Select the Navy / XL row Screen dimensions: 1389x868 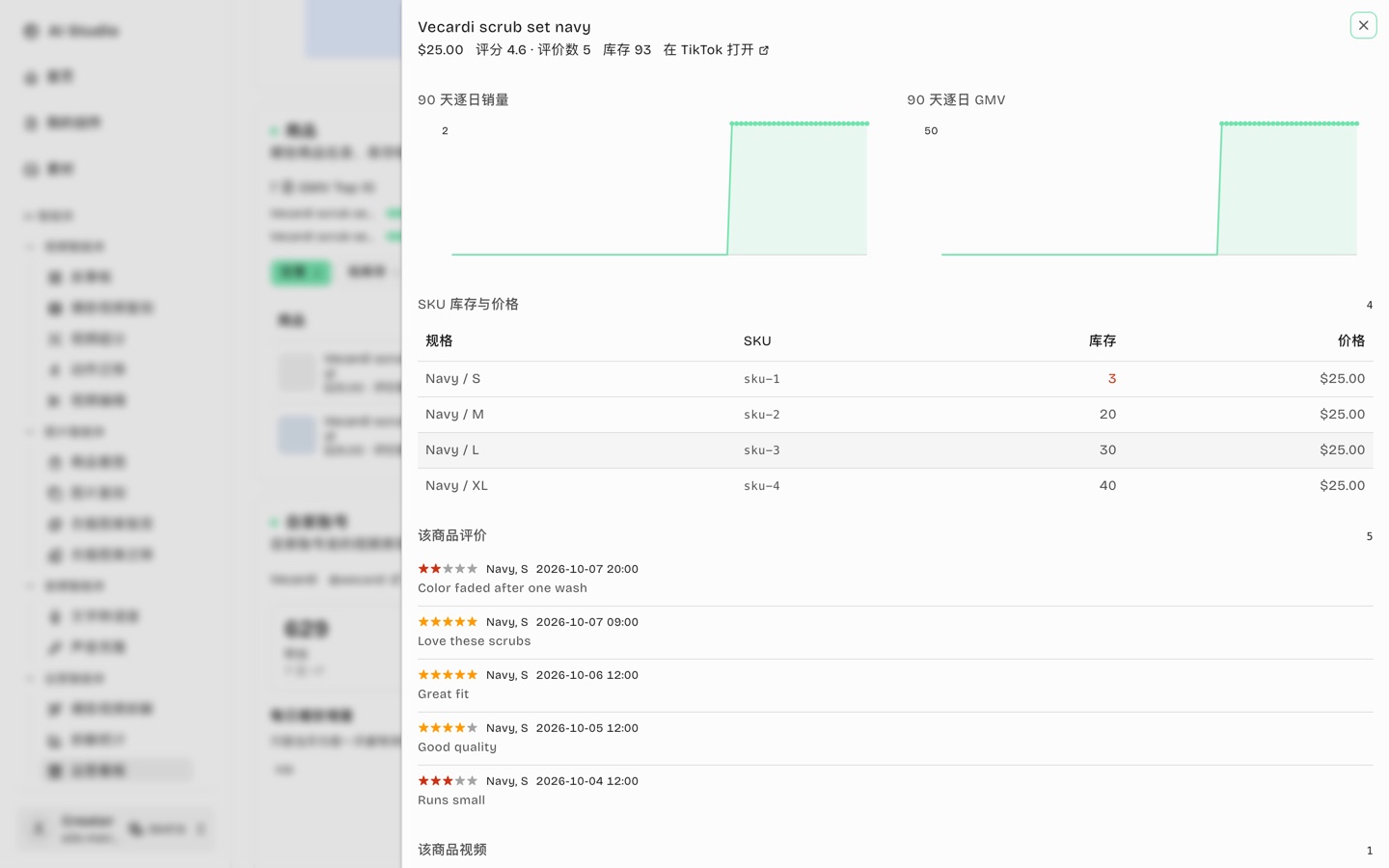895,486
